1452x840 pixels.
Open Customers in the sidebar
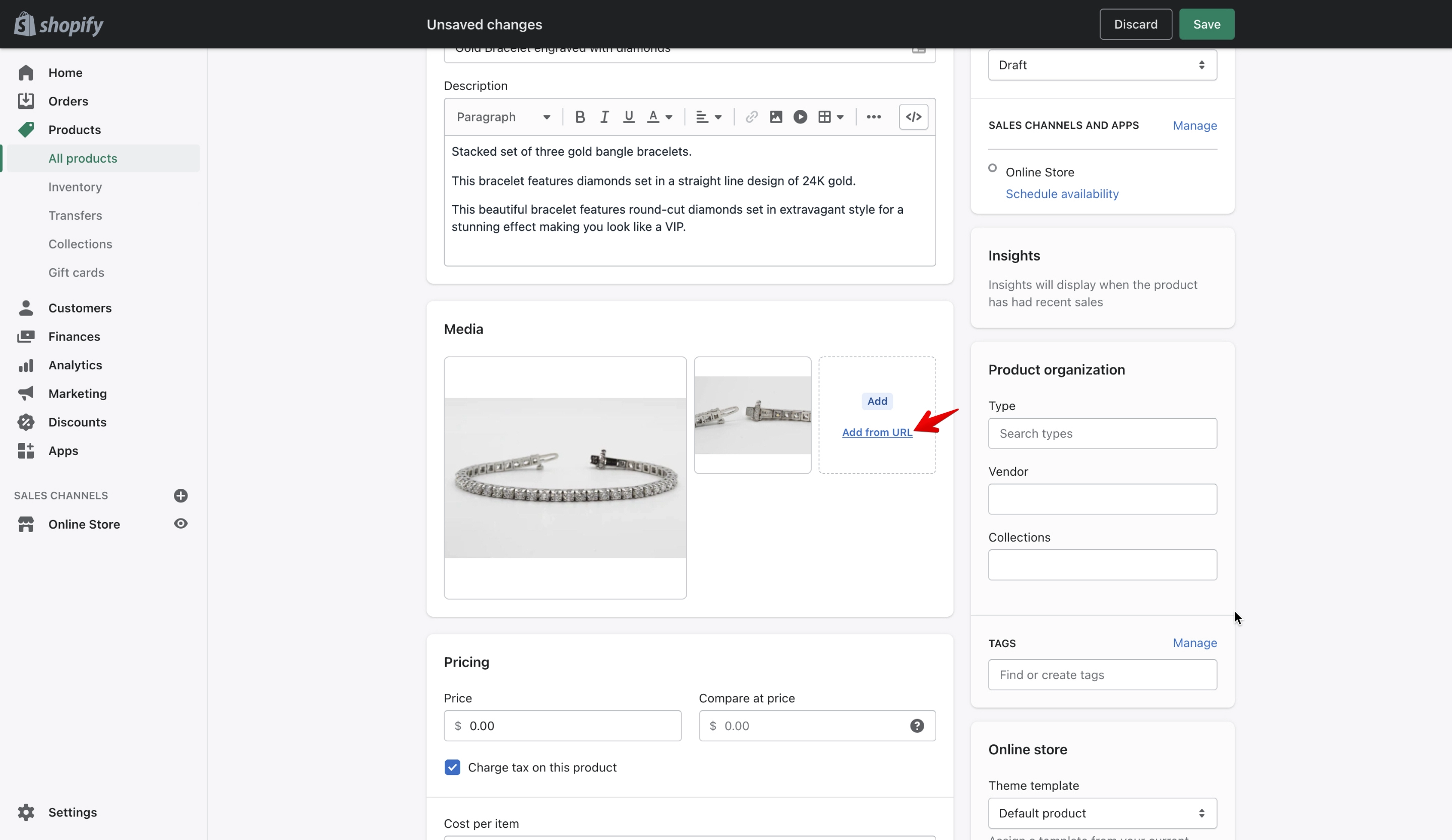[x=80, y=308]
